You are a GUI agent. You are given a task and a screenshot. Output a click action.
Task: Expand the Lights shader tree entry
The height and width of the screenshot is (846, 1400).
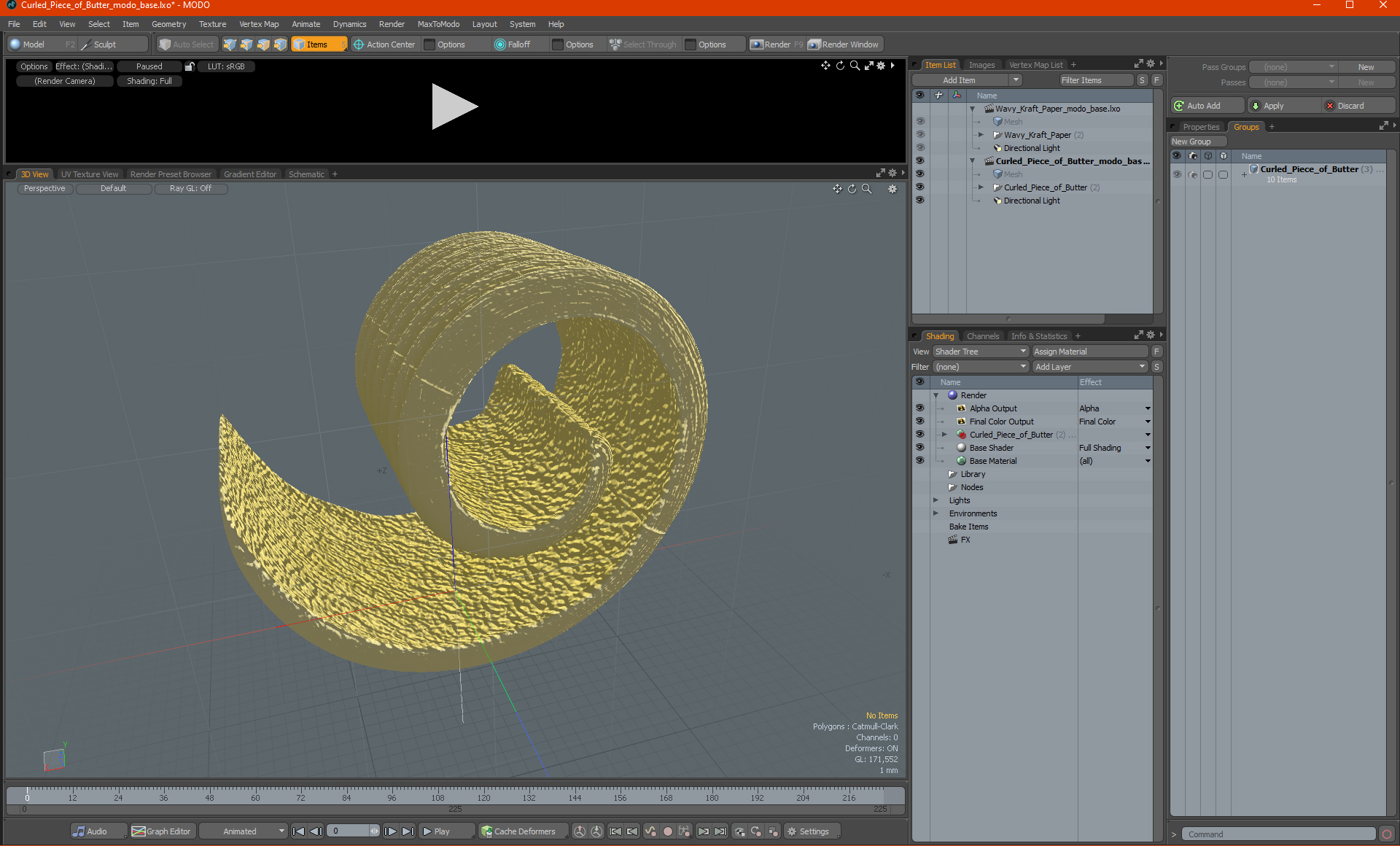(x=936, y=500)
